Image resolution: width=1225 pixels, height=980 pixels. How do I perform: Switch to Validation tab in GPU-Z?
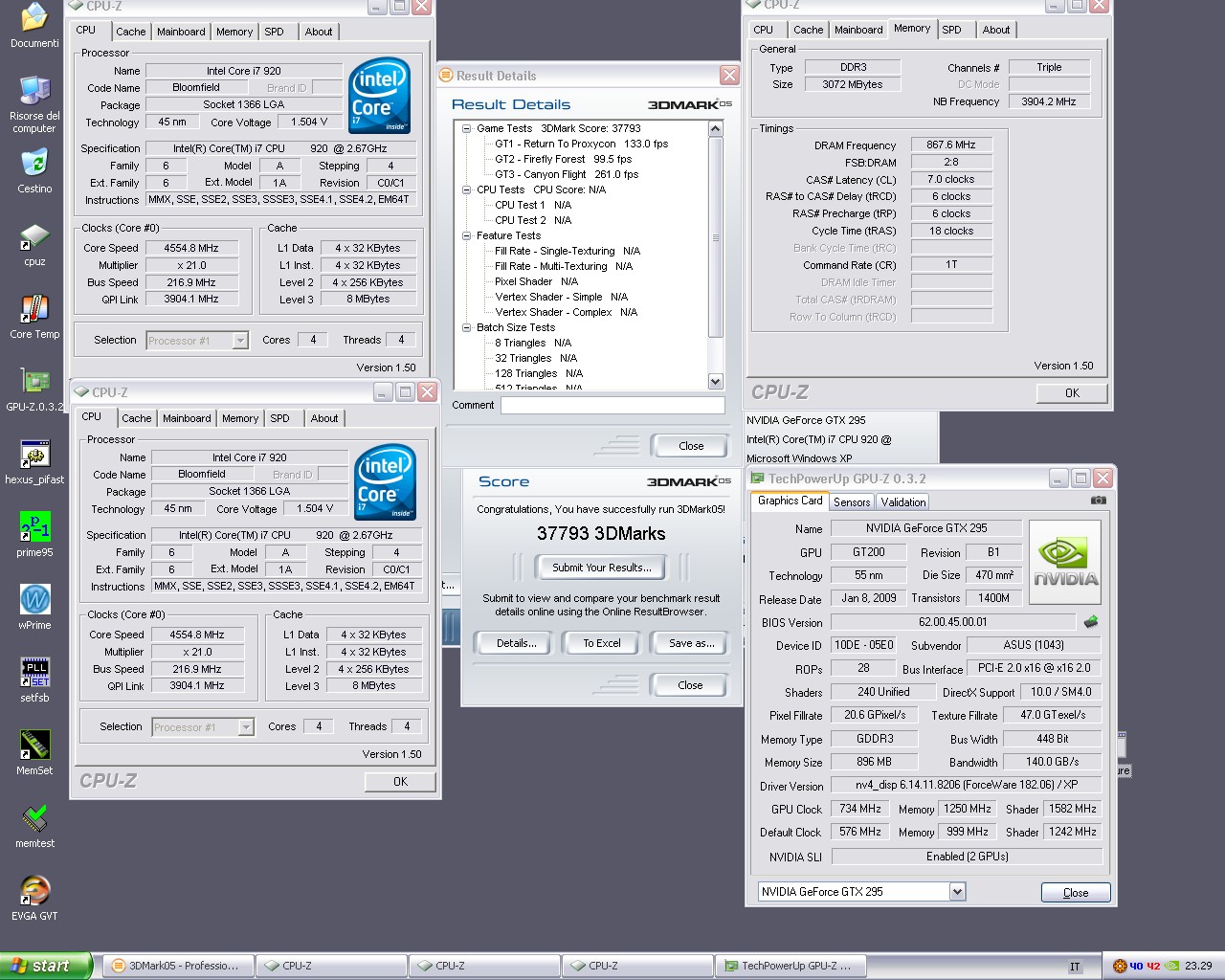click(x=903, y=502)
